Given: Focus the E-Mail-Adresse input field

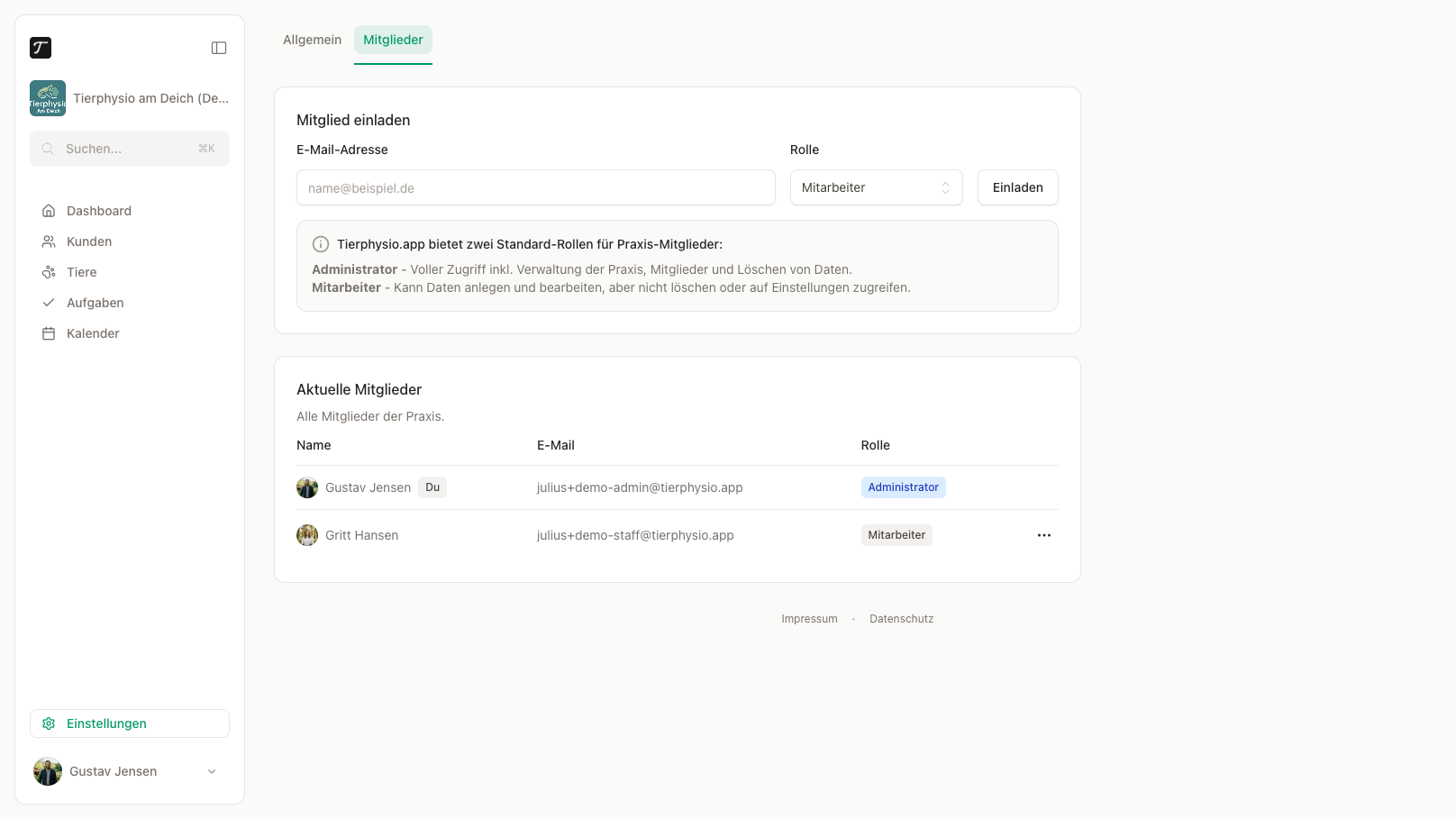Looking at the screenshot, I should pyautogui.click(x=536, y=187).
